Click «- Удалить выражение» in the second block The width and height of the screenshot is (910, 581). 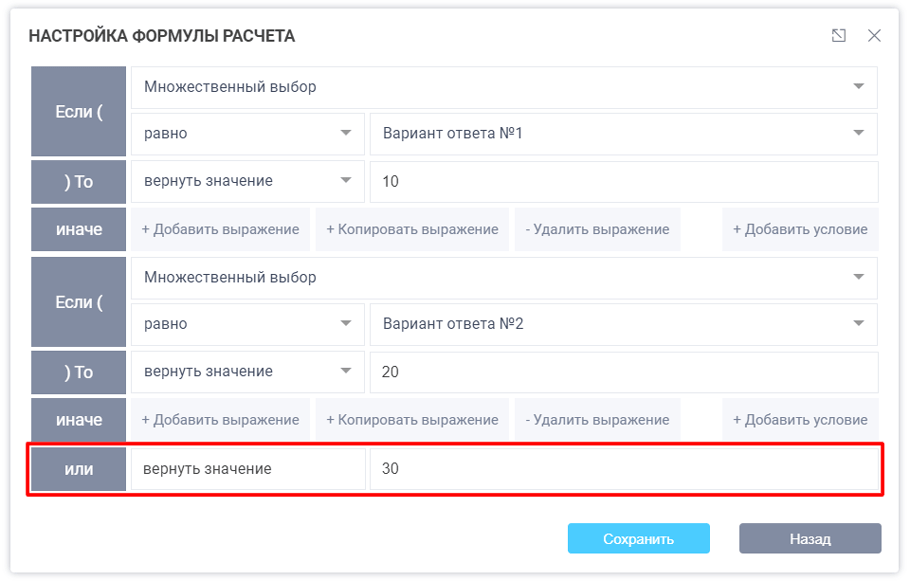click(598, 419)
